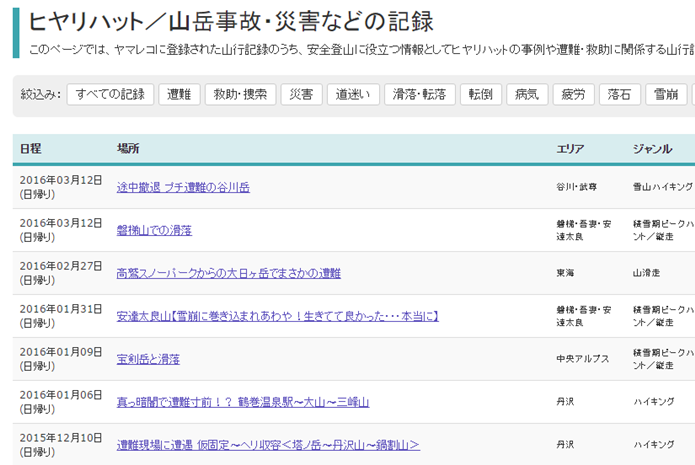Open the 安達太良山 雪崩 record link

point(278,316)
